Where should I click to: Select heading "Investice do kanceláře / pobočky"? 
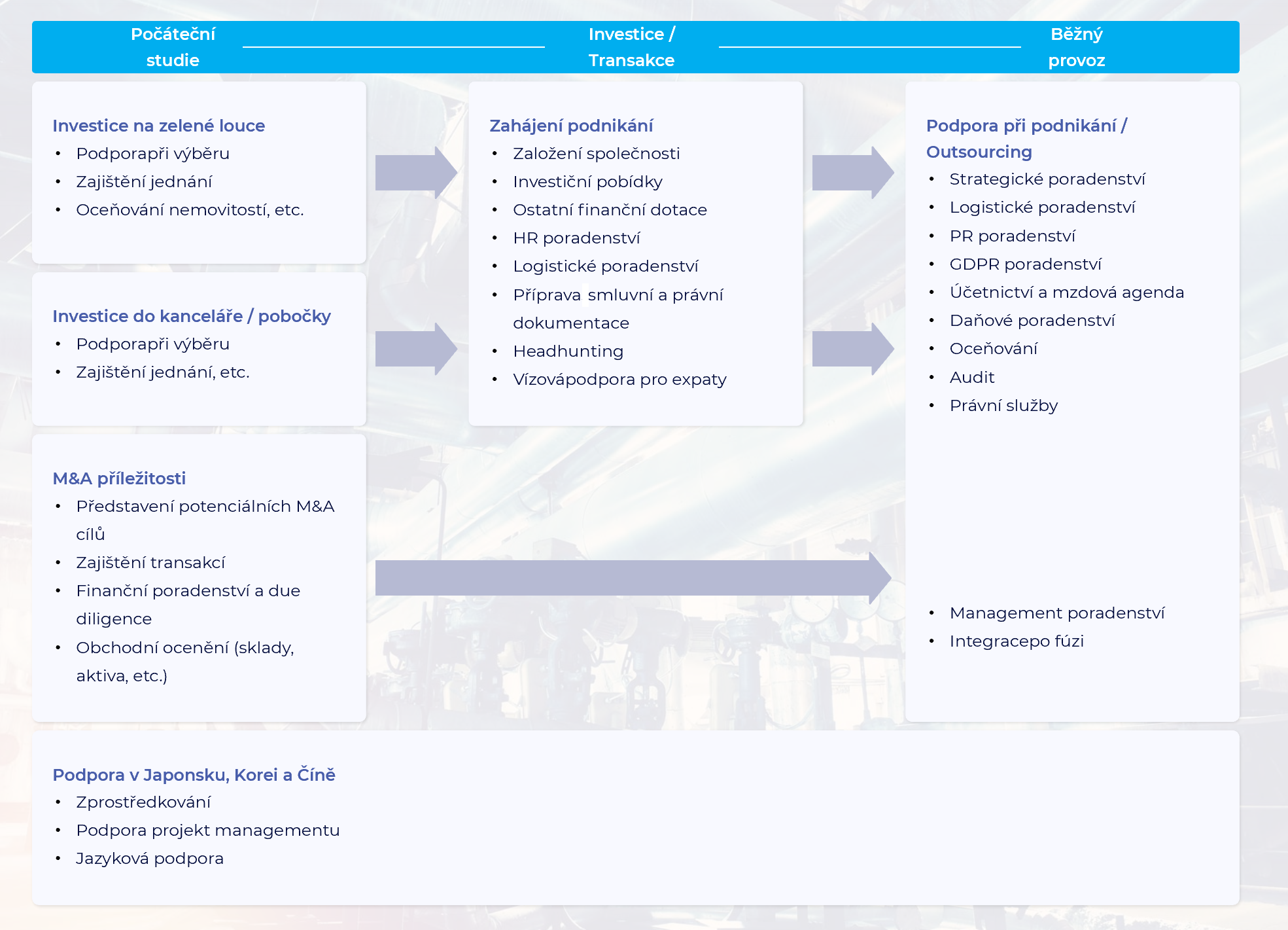point(192,316)
